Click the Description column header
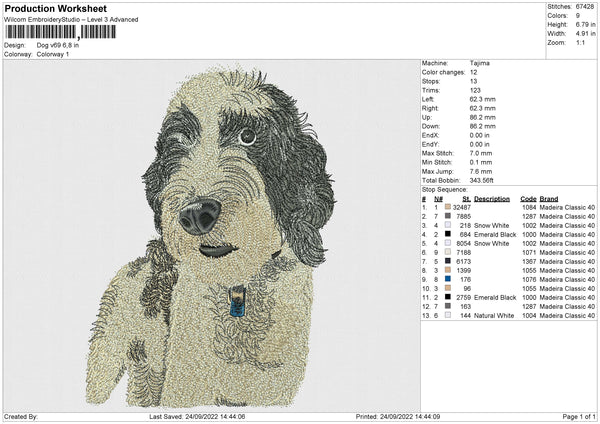The height and width of the screenshot is (424, 600). 492,199
